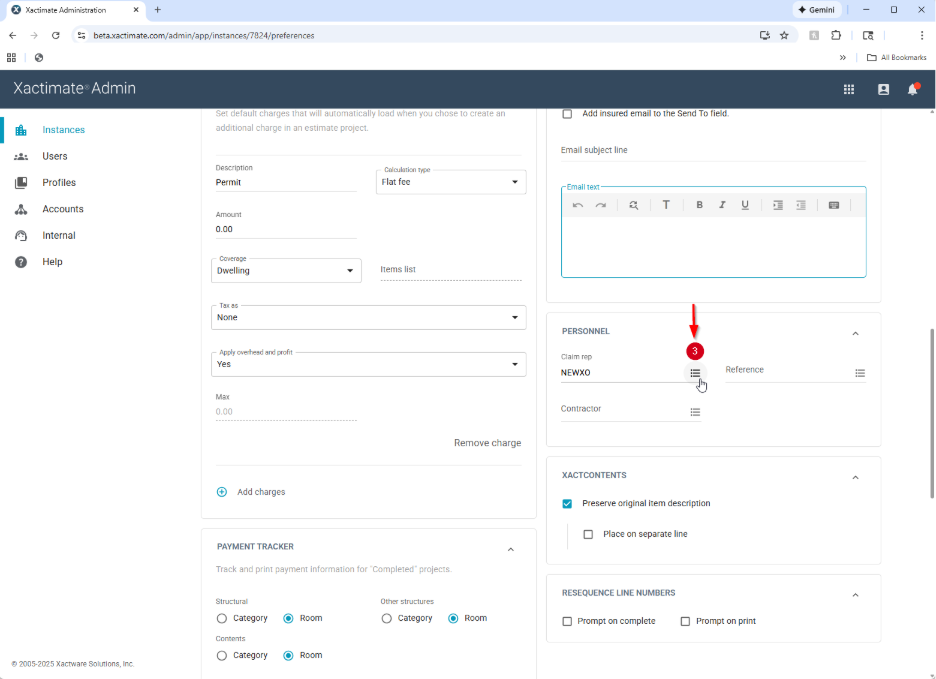Click Remove charge

[487, 443]
